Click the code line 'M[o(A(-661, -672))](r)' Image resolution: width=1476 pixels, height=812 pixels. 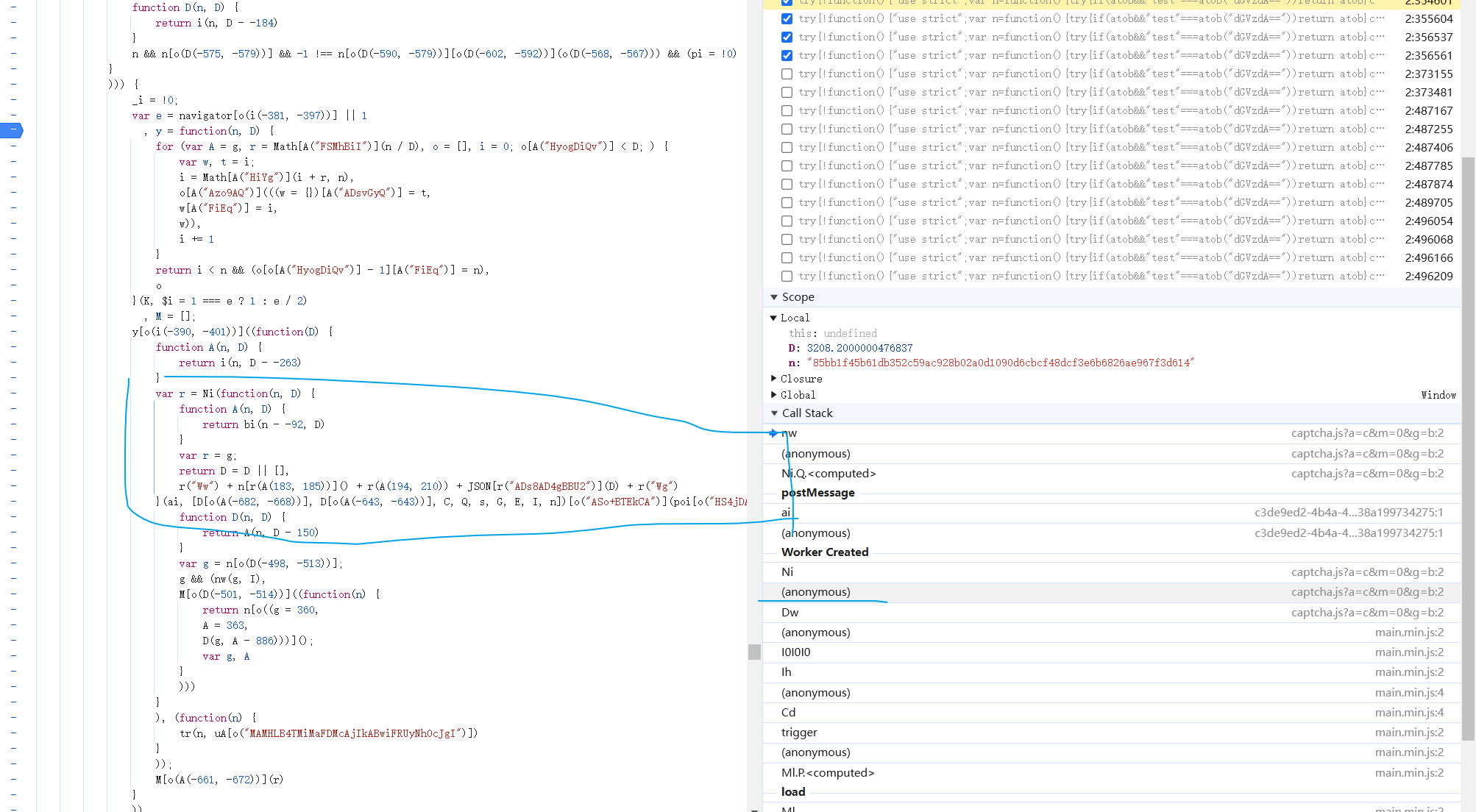(219, 780)
